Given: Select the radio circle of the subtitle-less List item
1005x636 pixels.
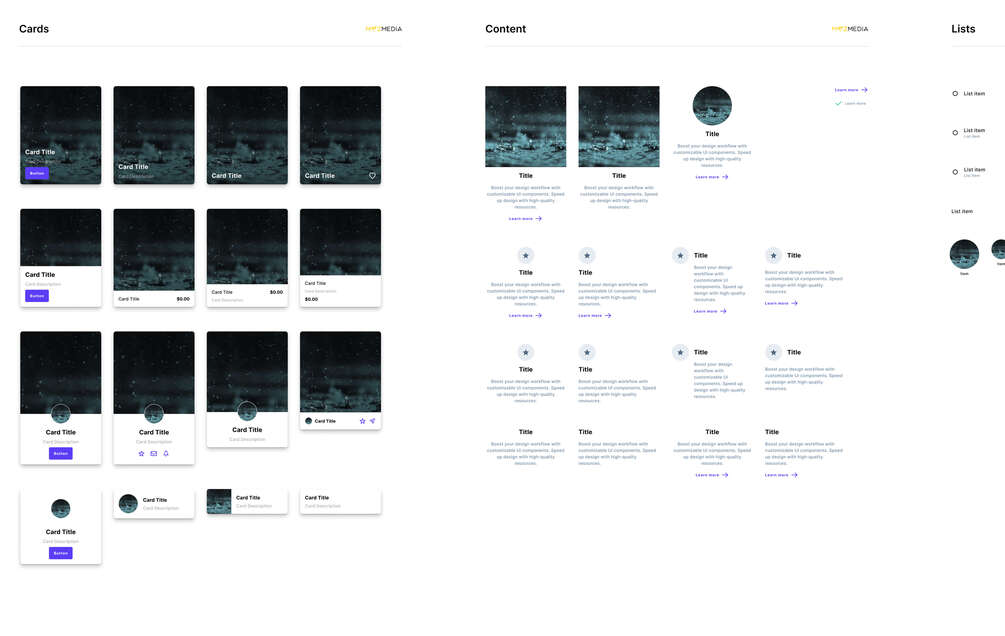Looking at the screenshot, I should [955, 94].
